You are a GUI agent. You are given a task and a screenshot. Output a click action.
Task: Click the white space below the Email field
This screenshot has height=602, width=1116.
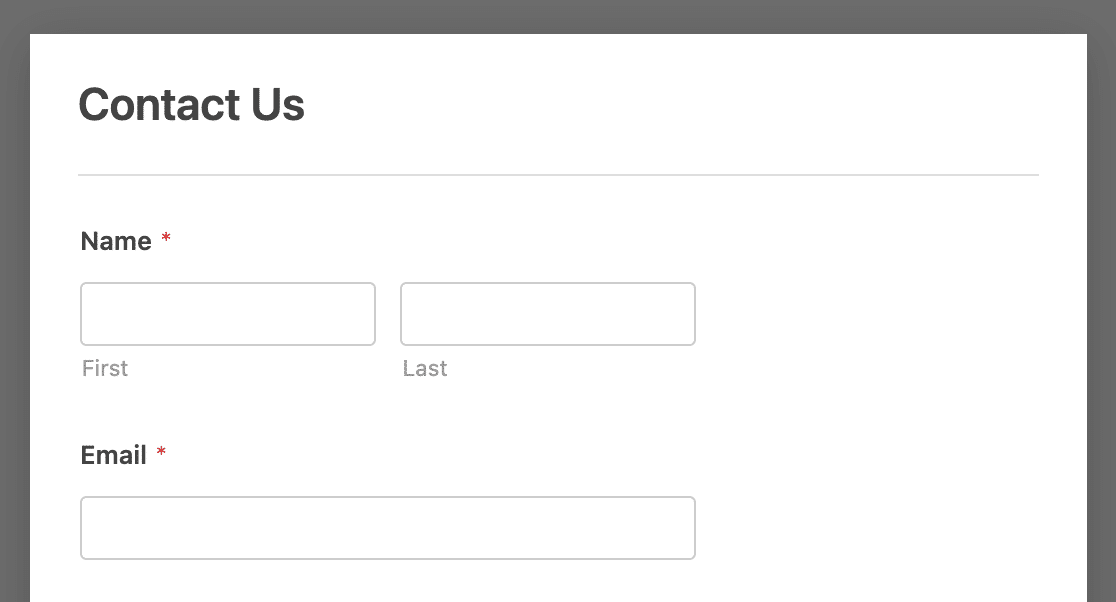[388, 582]
